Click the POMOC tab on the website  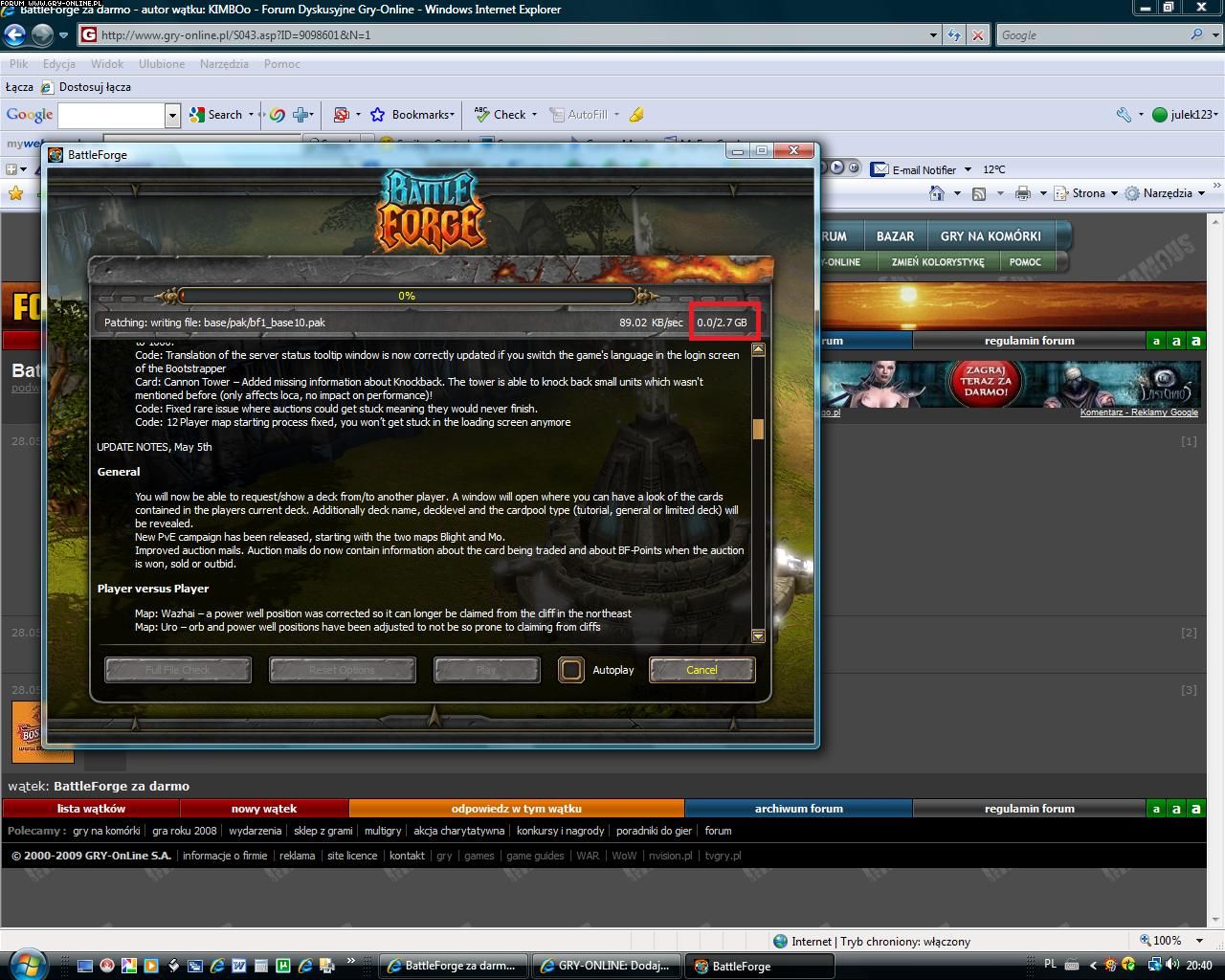pos(1025,261)
